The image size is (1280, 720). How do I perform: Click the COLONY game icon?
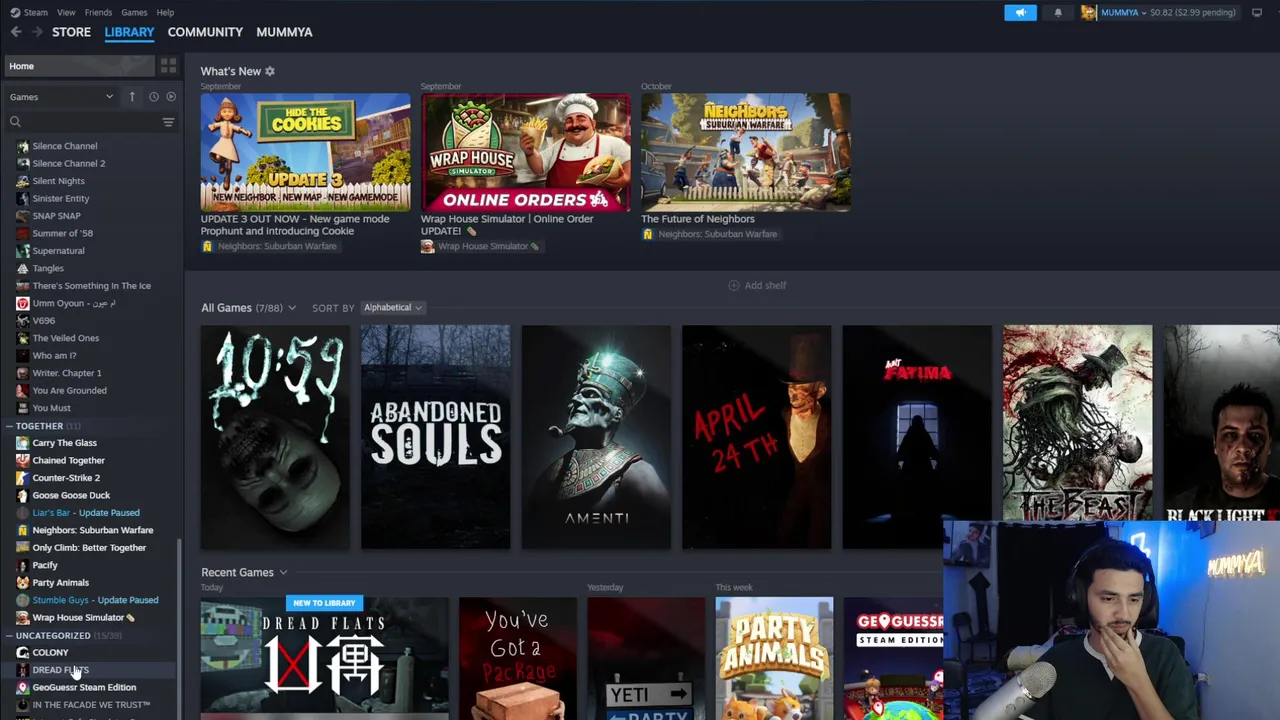pyautogui.click(x=22, y=652)
